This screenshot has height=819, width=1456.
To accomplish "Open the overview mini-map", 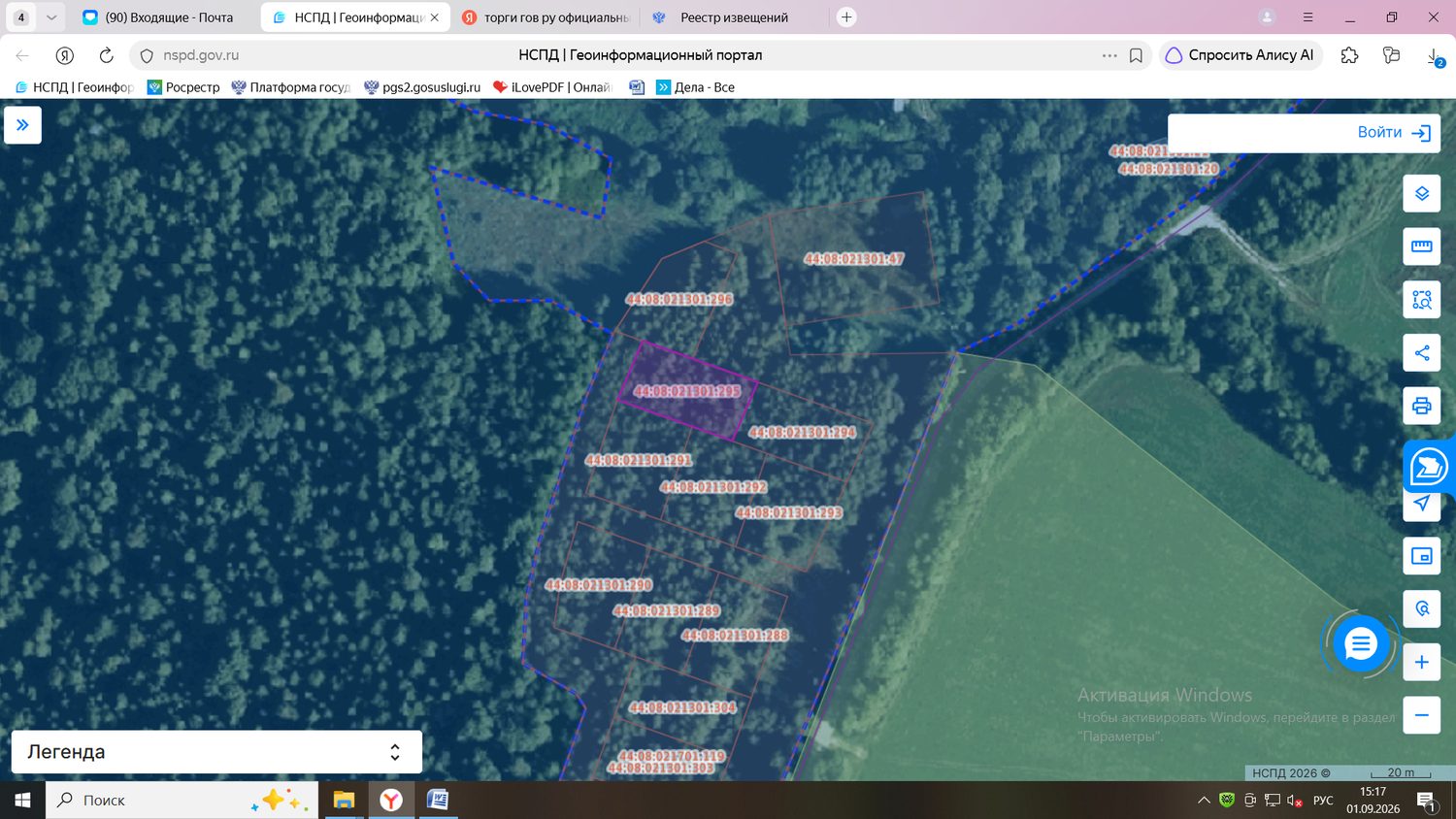I will click(1421, 556).
